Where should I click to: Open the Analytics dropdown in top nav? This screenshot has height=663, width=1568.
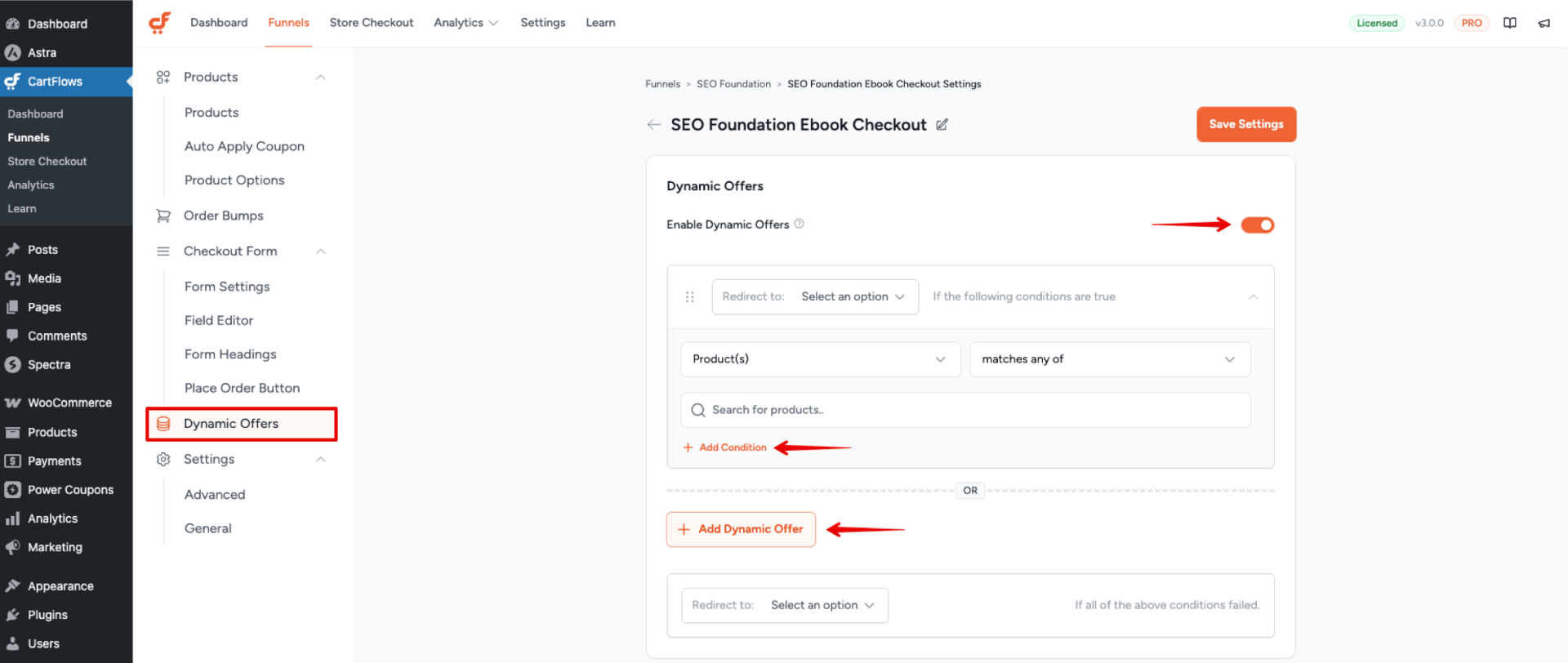465,23
